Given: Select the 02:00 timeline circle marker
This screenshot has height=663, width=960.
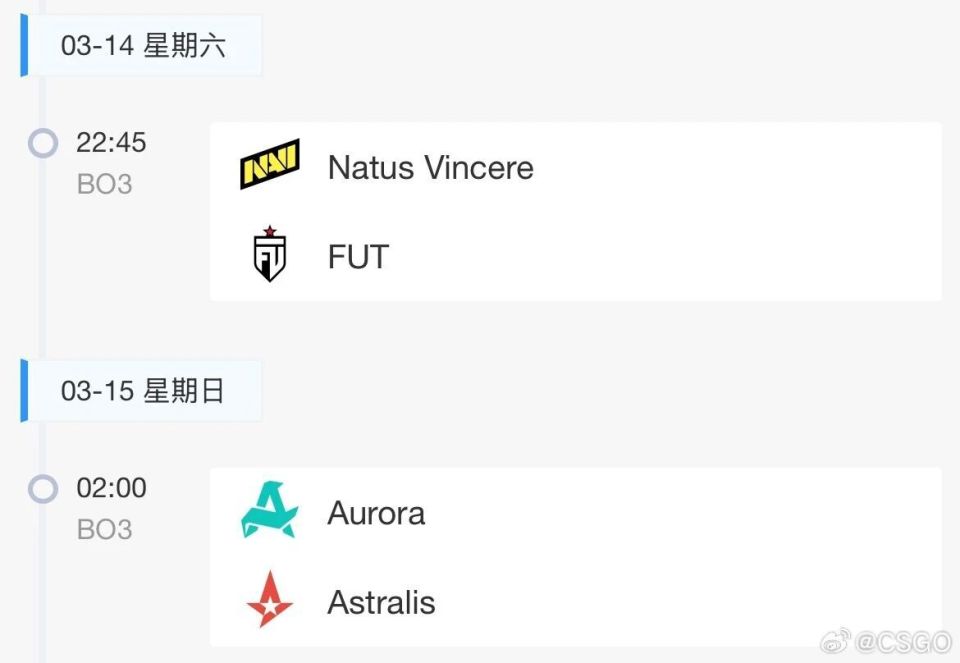Looking at the screenshot, I should (x=43, y=489).
